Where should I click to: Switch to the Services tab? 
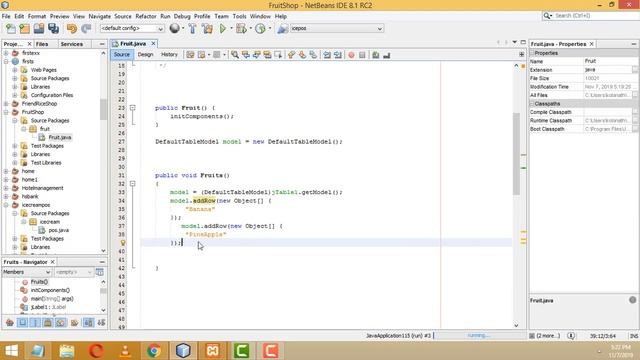pos(72,44)
